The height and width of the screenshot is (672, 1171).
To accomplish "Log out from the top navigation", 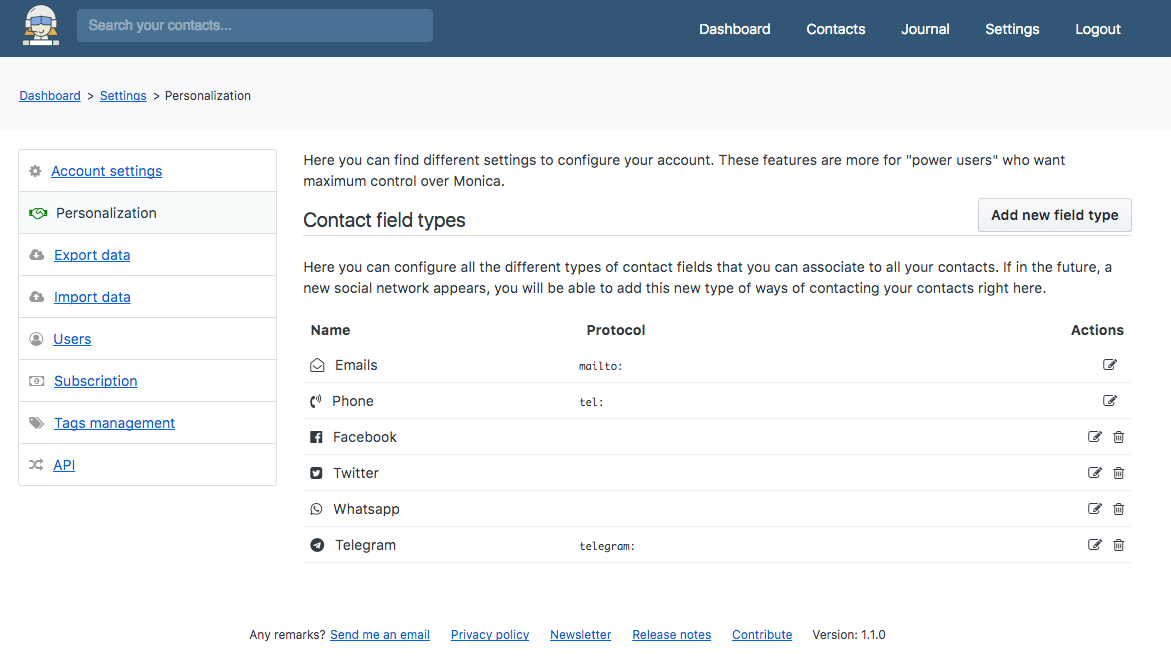I will coord(1098,29).
